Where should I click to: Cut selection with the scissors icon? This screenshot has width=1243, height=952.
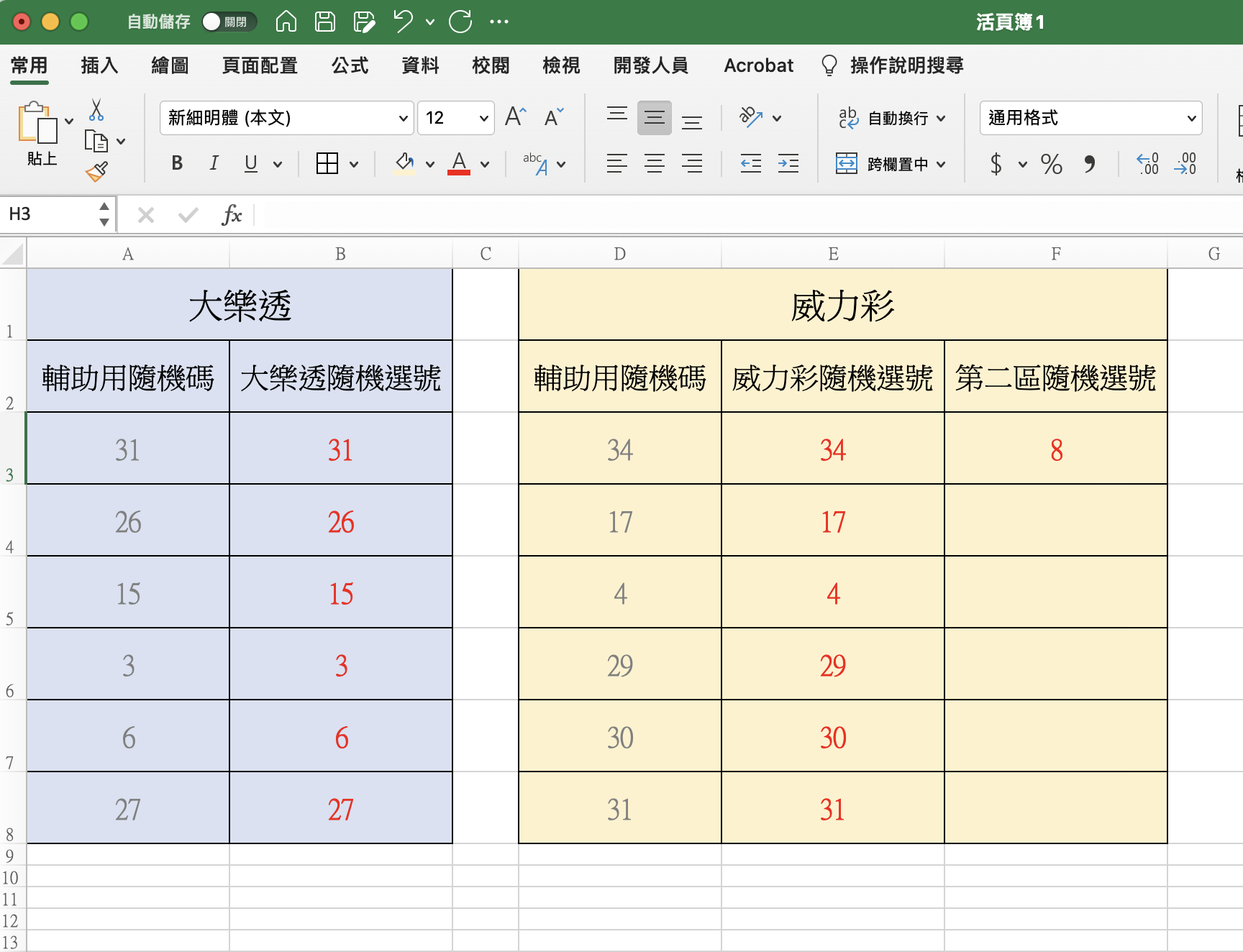(x=96, y=110)
